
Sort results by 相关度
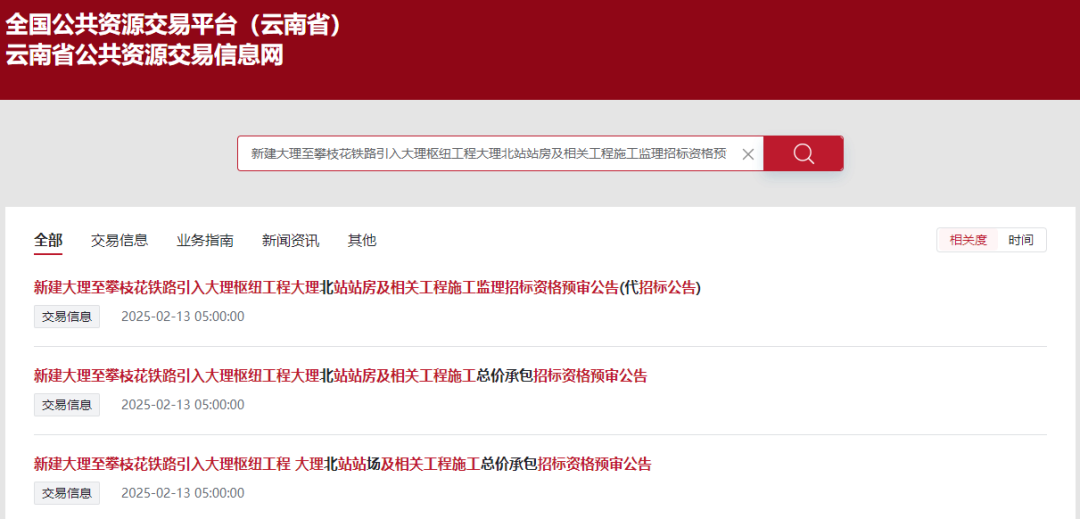[x=968, y=240]
